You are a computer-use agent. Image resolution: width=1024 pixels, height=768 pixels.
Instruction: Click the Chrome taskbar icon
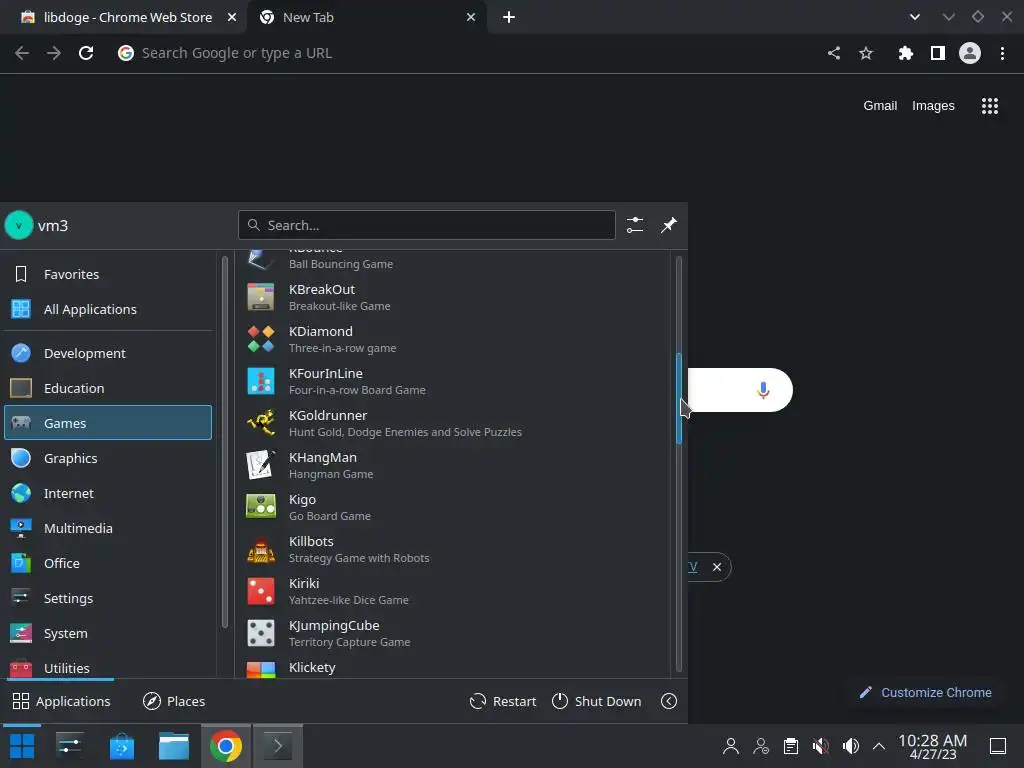225,746
